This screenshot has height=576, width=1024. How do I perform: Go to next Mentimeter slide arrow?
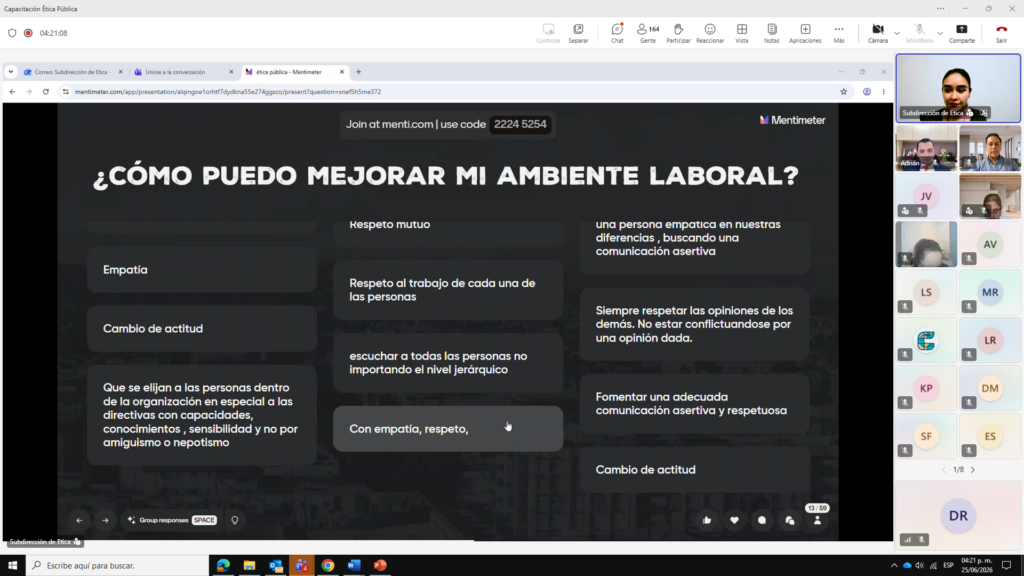105,520
